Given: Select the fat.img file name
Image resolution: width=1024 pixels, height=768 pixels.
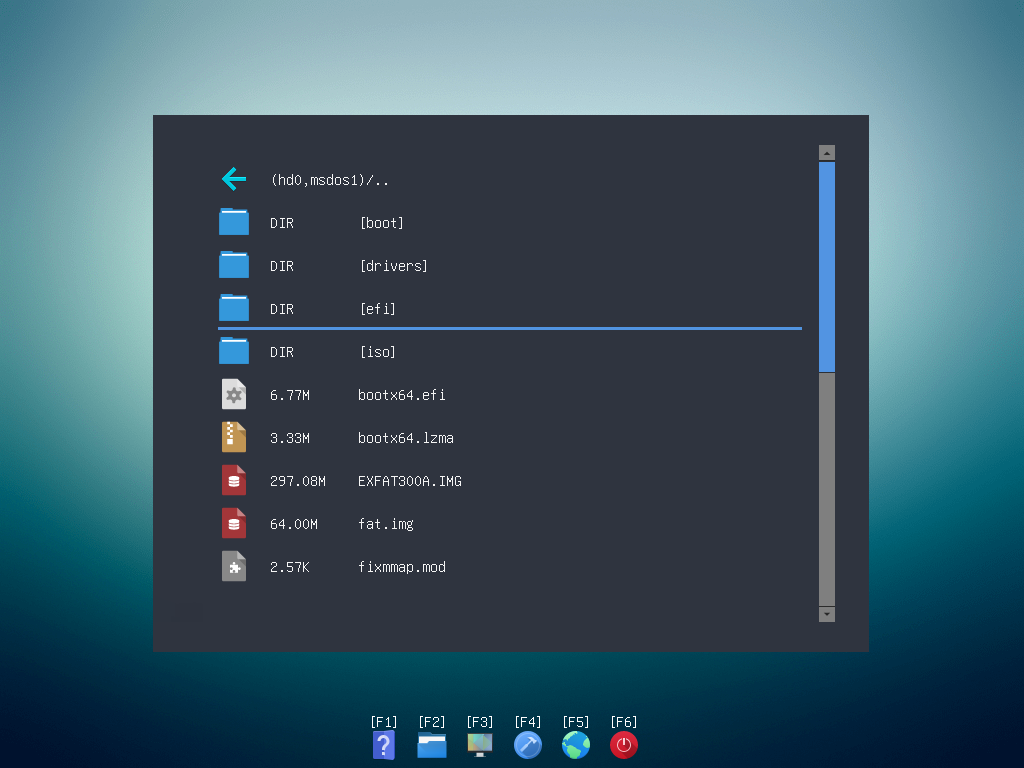Looking at the screenshot, I should click(385, 524).
